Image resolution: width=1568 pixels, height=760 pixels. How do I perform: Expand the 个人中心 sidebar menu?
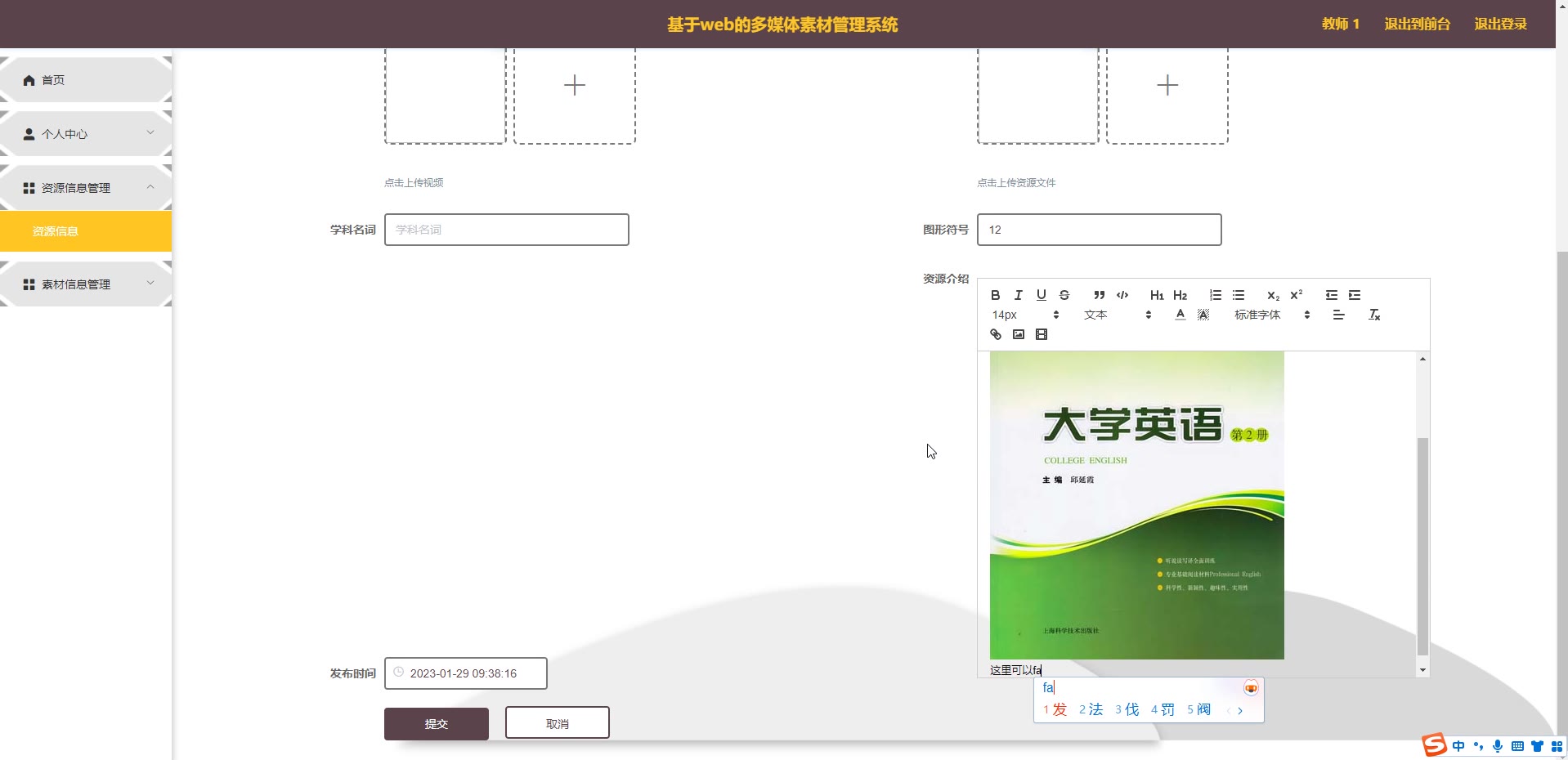click(86, 133)
